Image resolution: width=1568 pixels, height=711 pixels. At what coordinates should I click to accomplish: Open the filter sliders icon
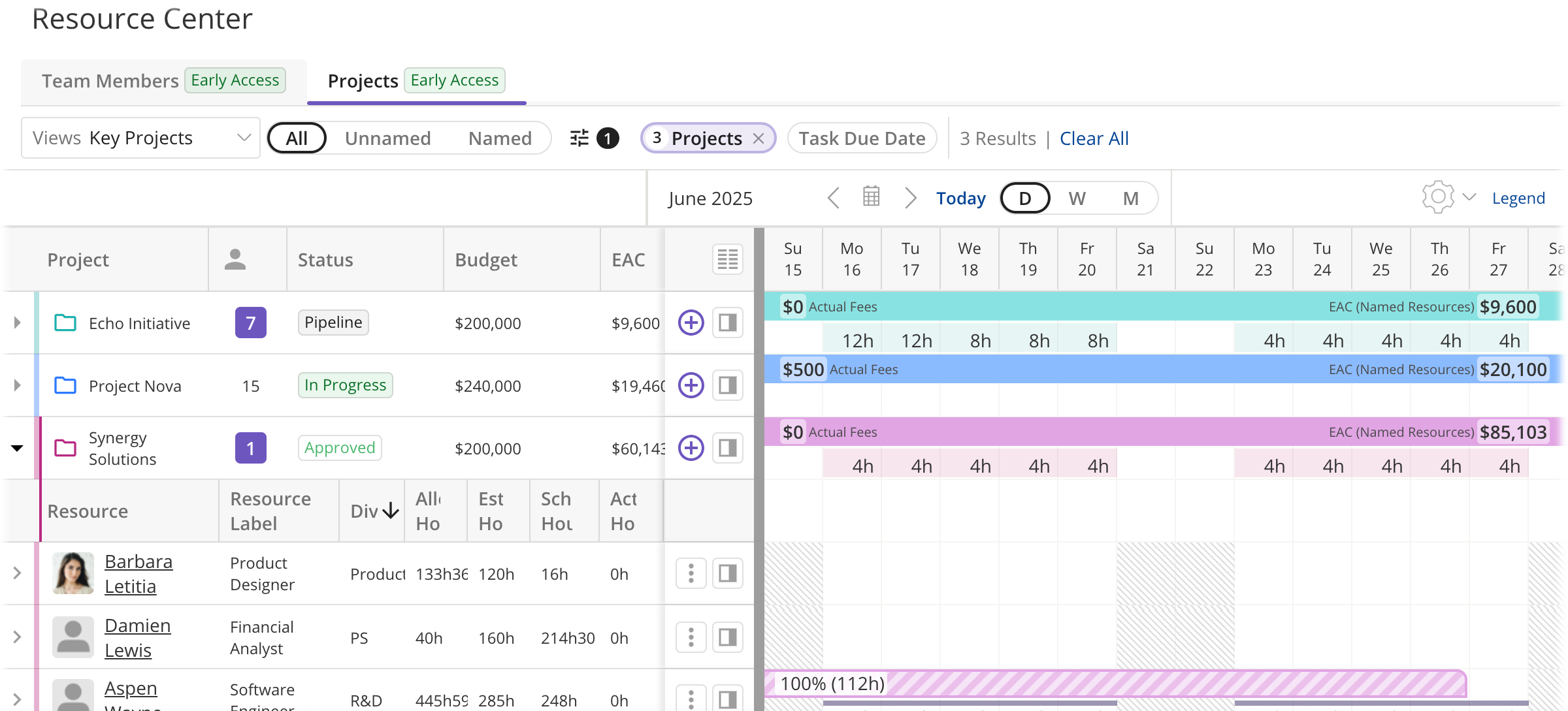click(580, 138)
